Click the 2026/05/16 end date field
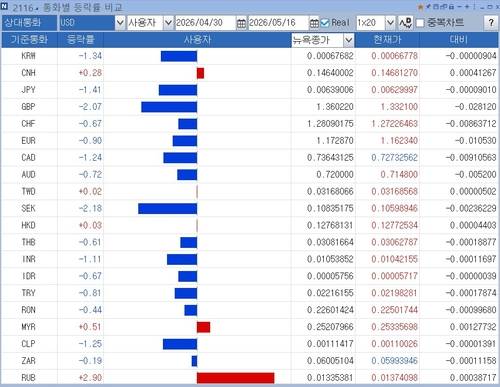 point(279,23)
